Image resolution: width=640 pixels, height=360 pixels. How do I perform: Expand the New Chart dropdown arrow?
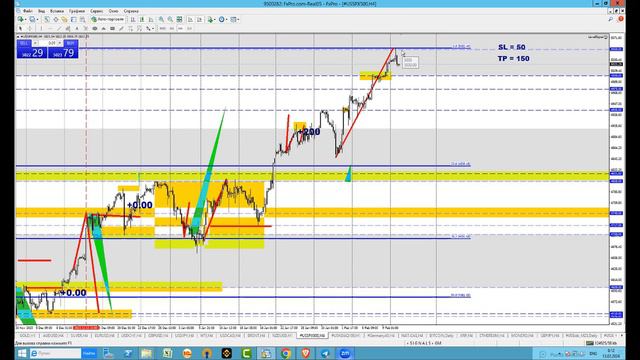(25, 20)
